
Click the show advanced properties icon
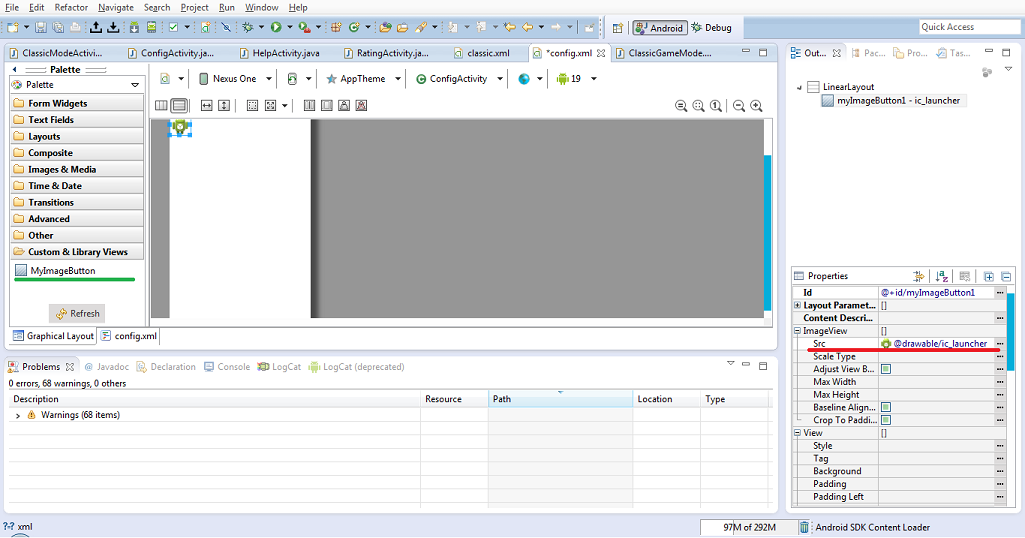(918, 277)
